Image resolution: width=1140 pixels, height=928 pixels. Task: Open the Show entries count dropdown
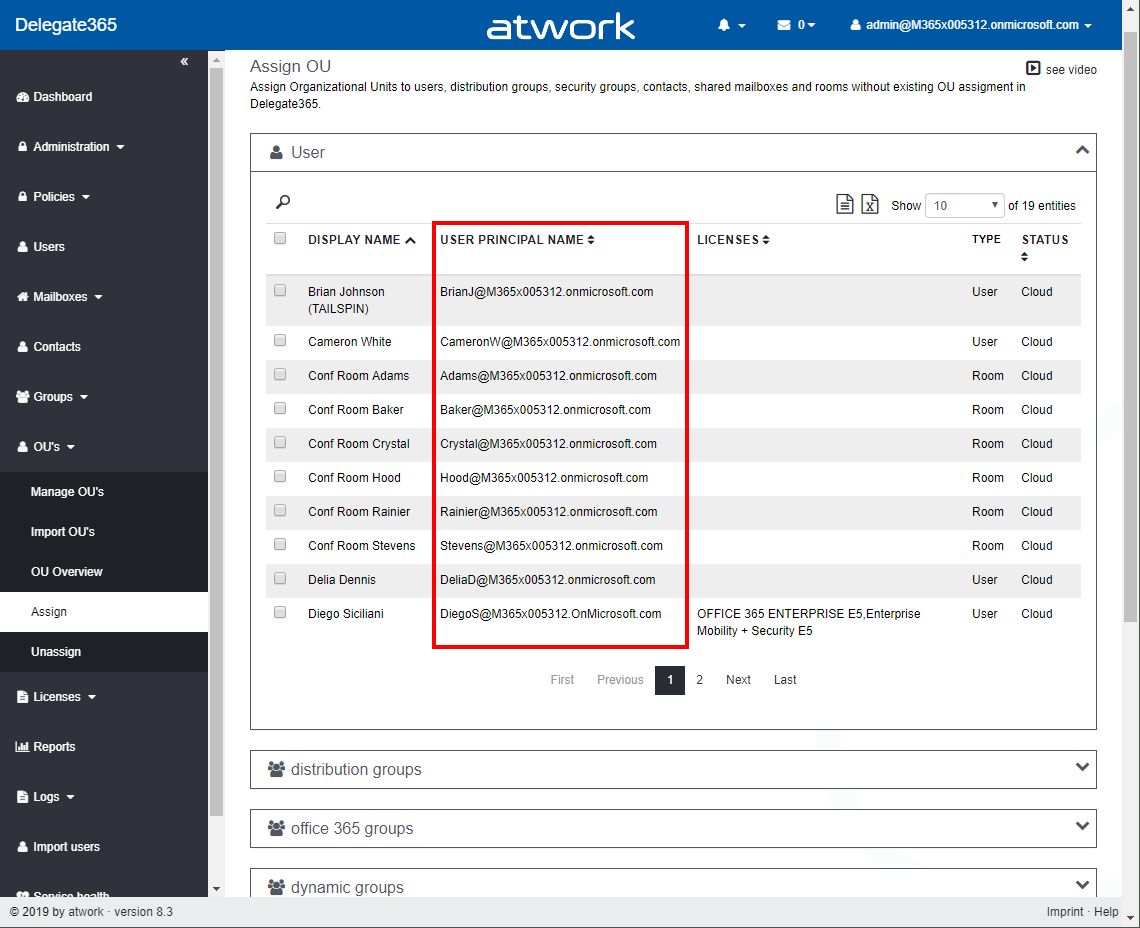point(964,205)
